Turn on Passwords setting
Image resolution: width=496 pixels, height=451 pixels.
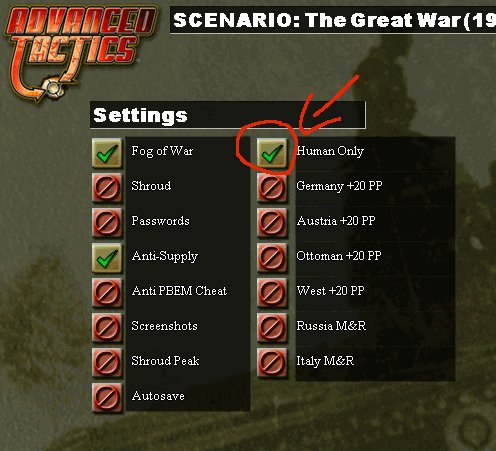(x=107, y=223)
